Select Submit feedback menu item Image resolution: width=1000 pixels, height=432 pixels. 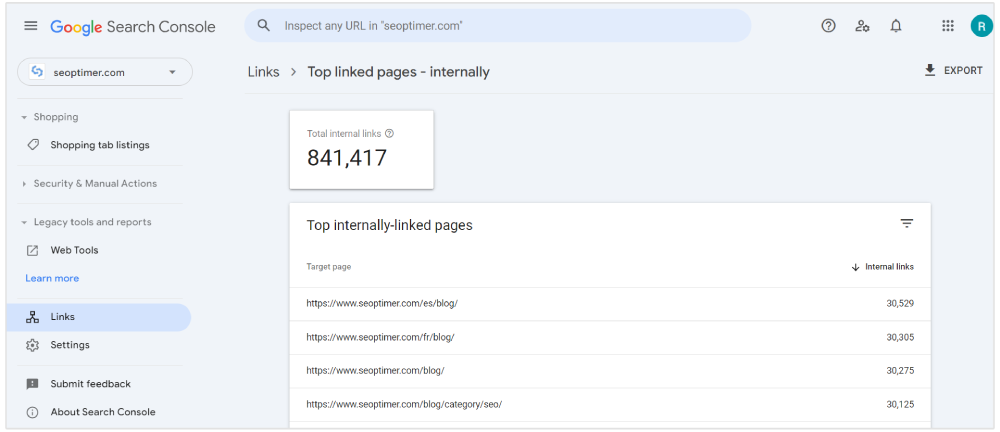pos(99,384)
